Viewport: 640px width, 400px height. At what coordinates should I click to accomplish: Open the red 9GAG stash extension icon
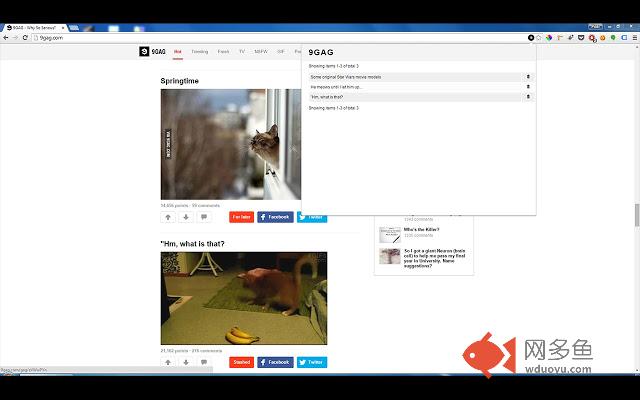tap(591, 38)
